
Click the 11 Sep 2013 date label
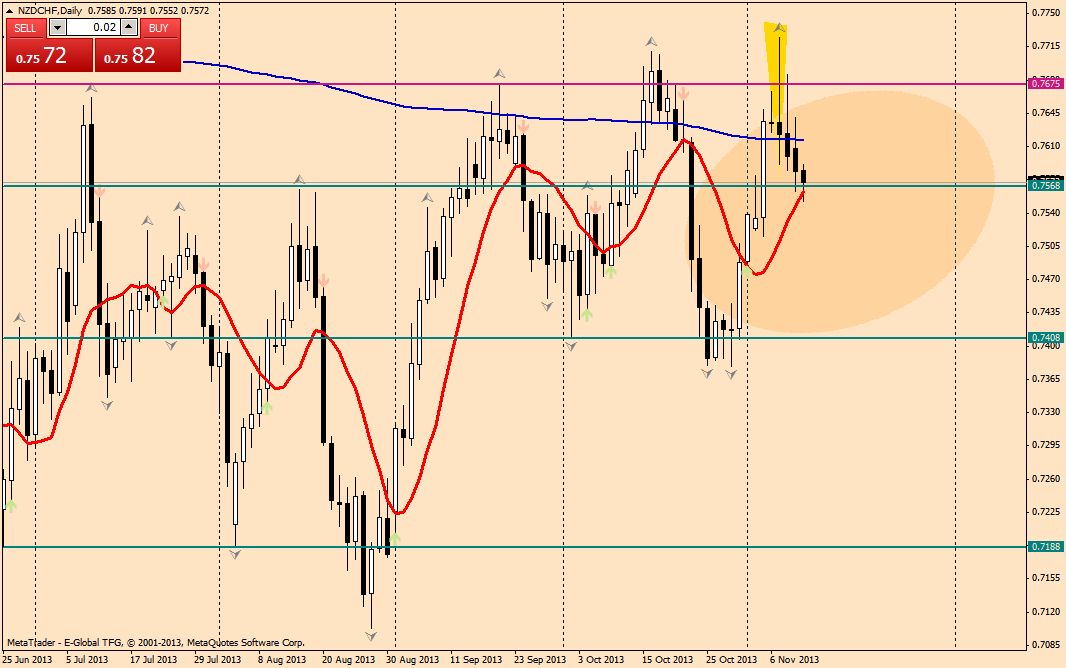476,659
